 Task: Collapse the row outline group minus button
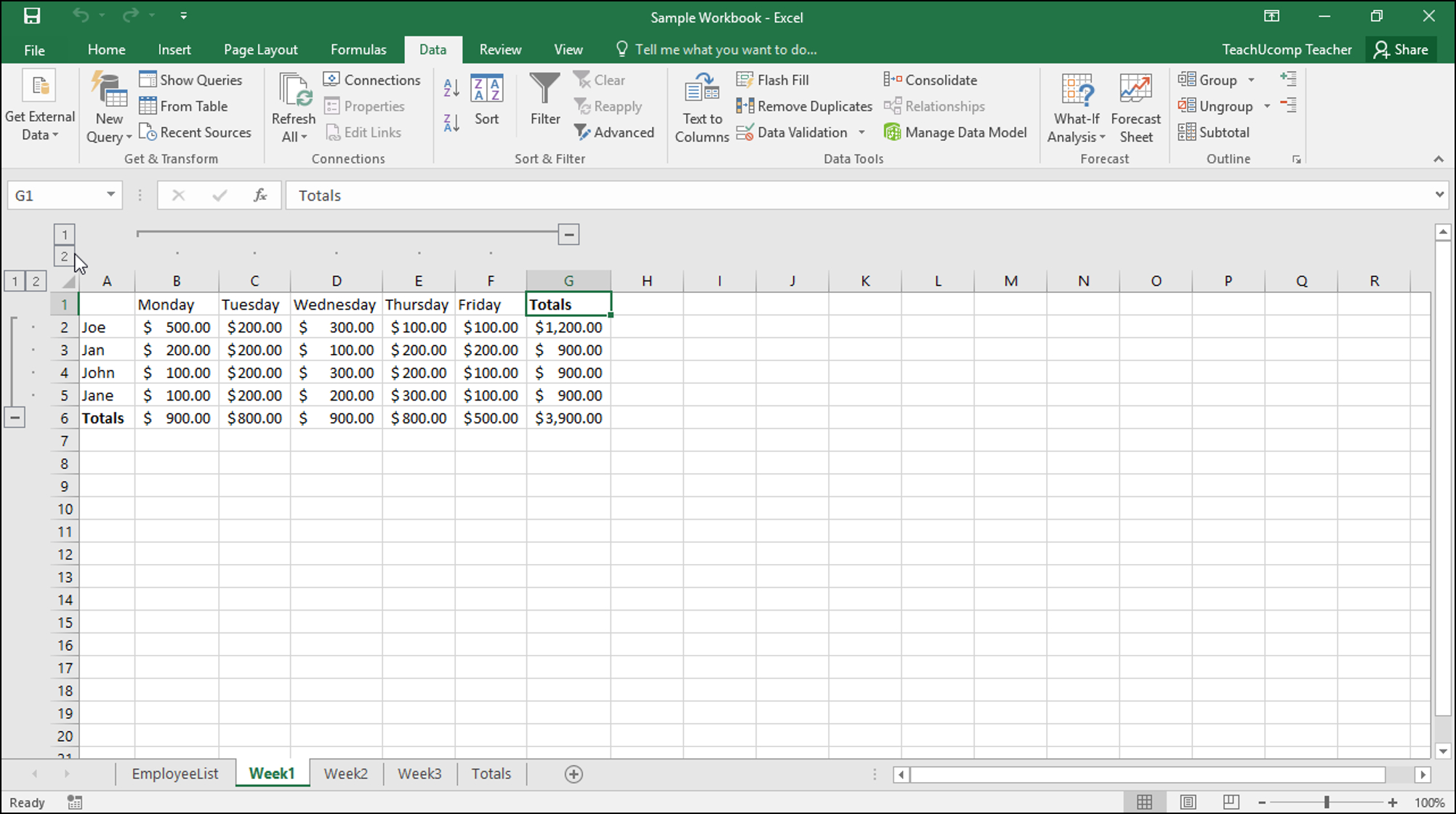point(15,417)
